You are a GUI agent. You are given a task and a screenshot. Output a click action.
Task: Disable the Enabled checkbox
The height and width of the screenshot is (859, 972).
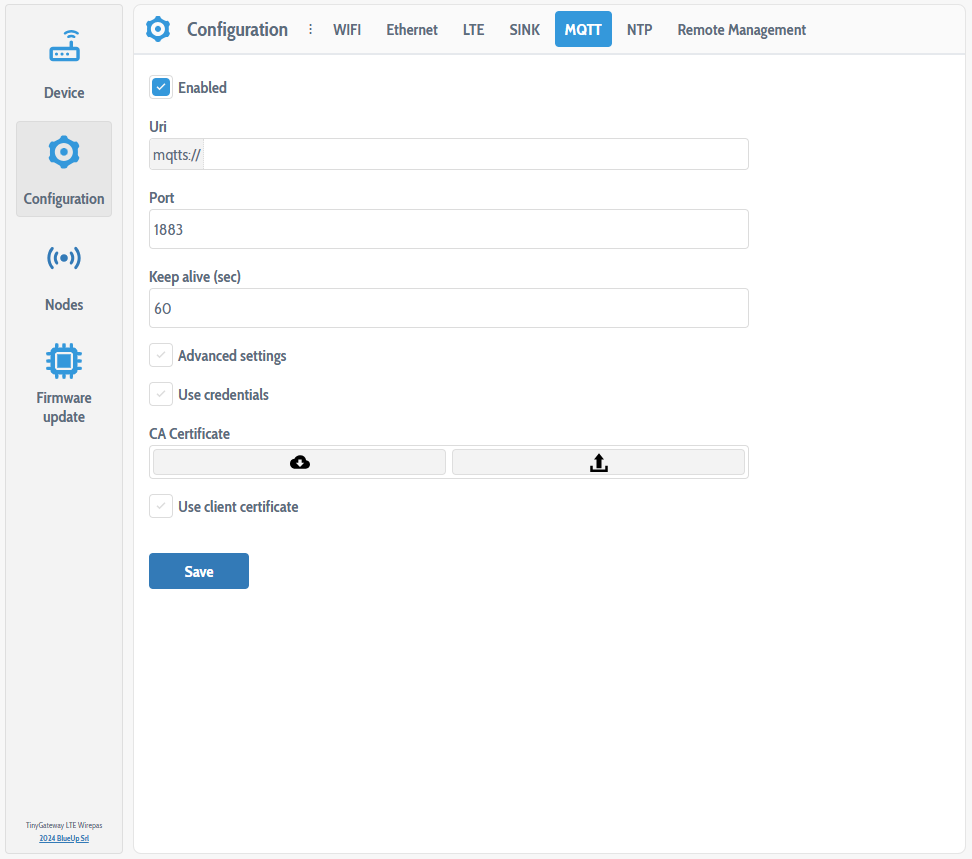coord(161,87)
